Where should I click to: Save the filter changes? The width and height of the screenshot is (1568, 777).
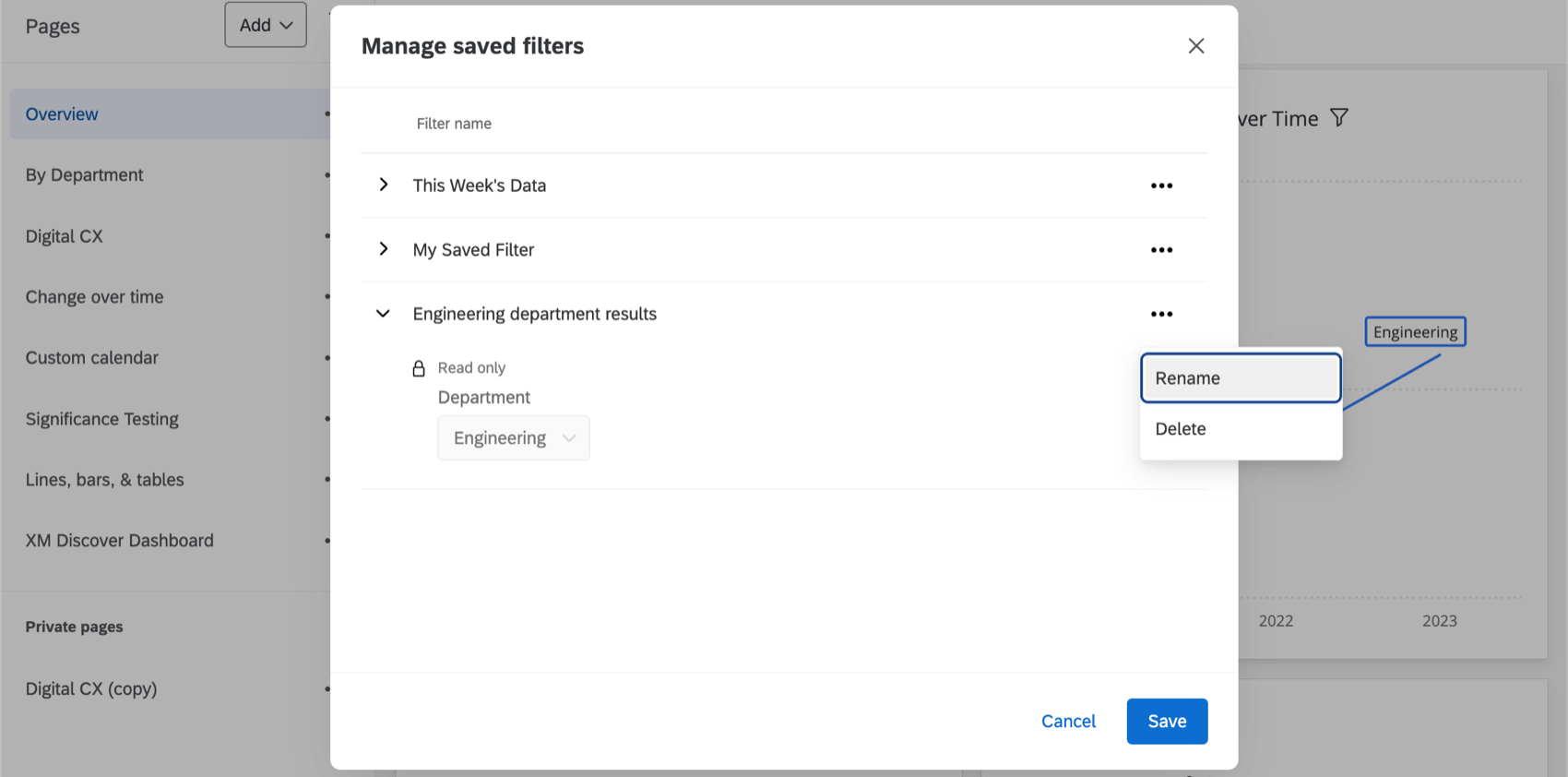1167,722
